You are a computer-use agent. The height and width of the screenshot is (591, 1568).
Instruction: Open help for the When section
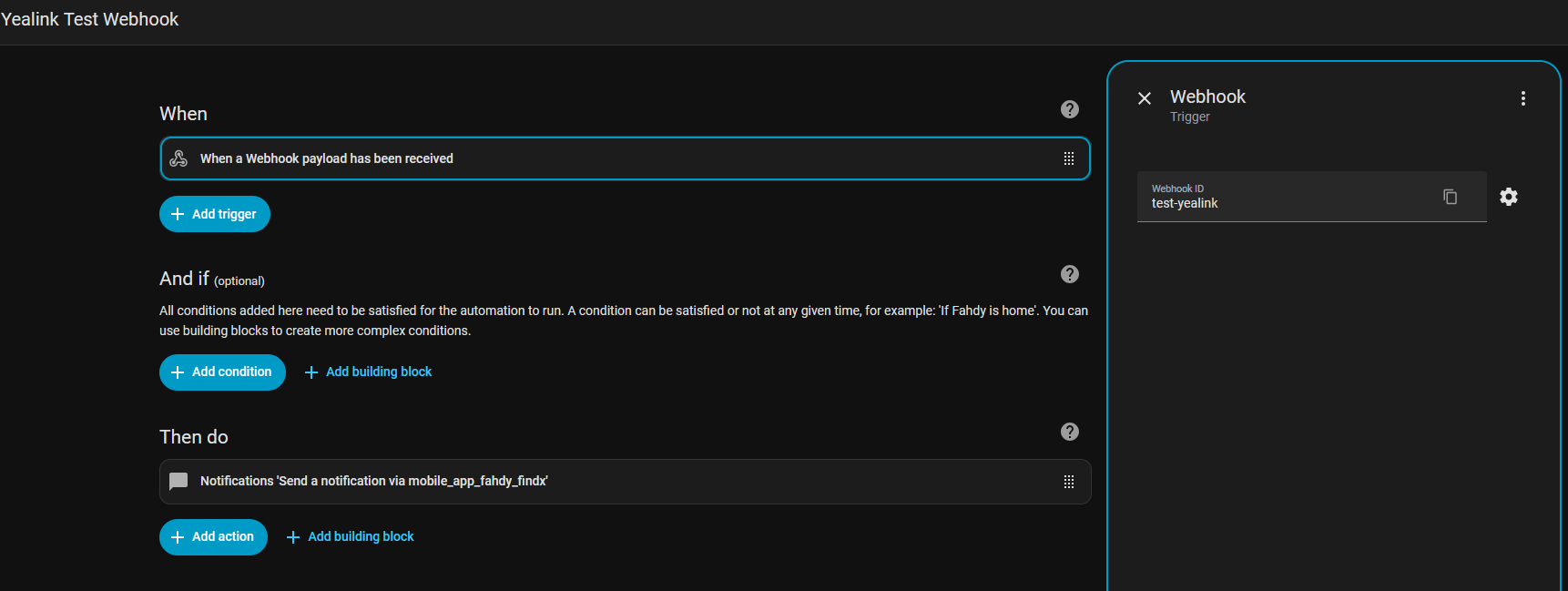pyautogui.click(x=1070, y=109)
